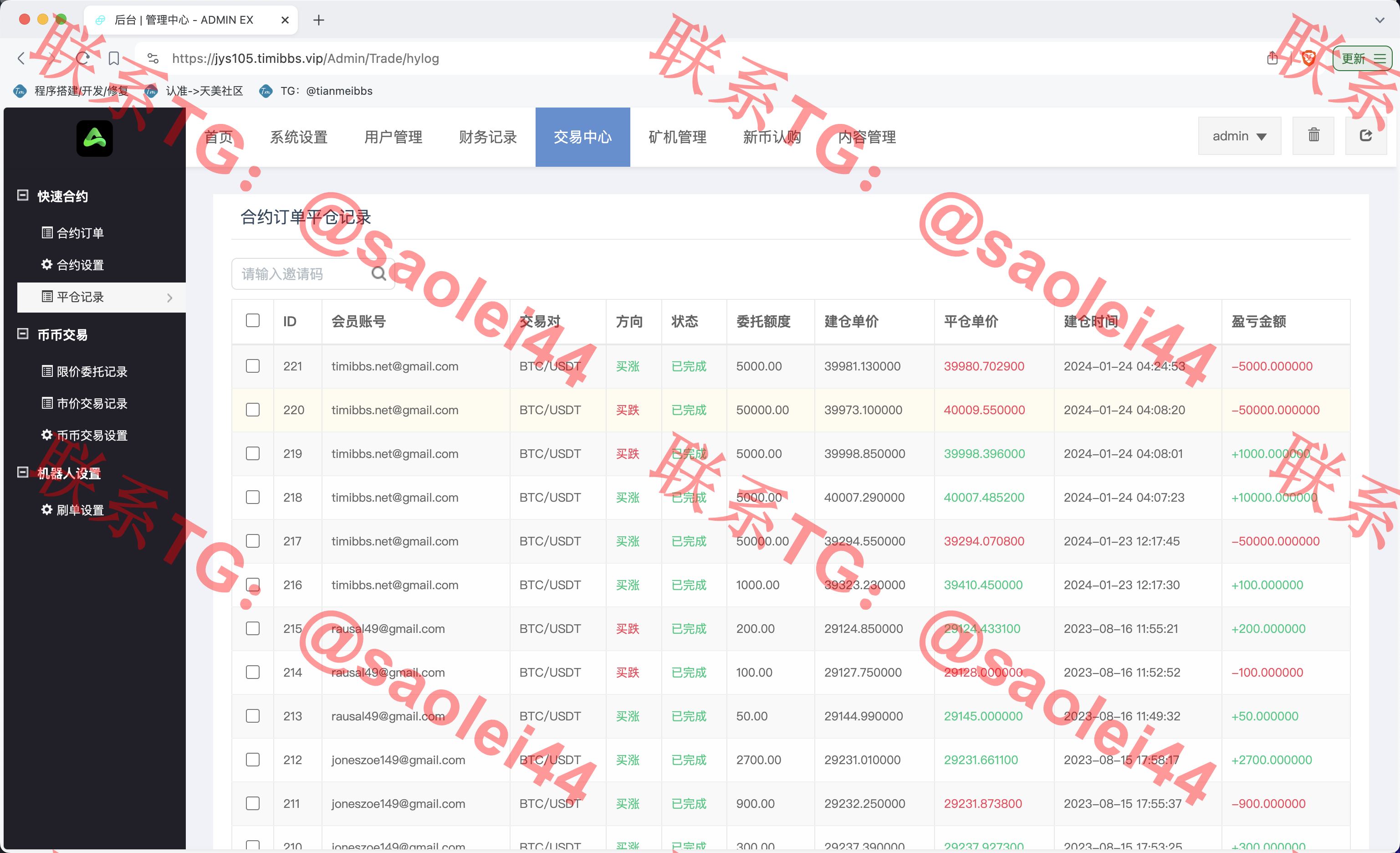Open the 内容管理 tab
Viewport: 1400px width, 853px height.
click(x=867, y=137)
